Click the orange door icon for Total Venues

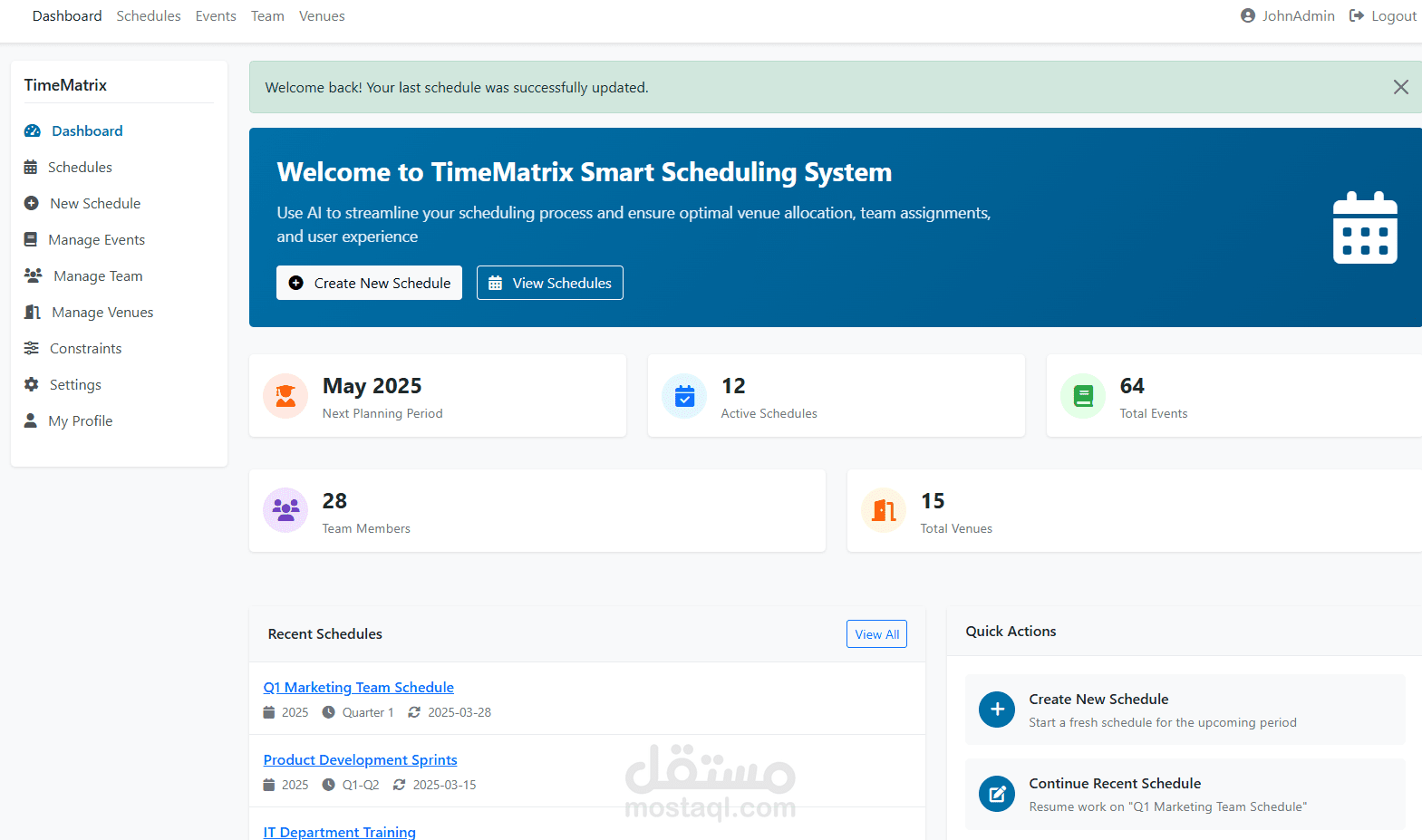tap(884, 510)
